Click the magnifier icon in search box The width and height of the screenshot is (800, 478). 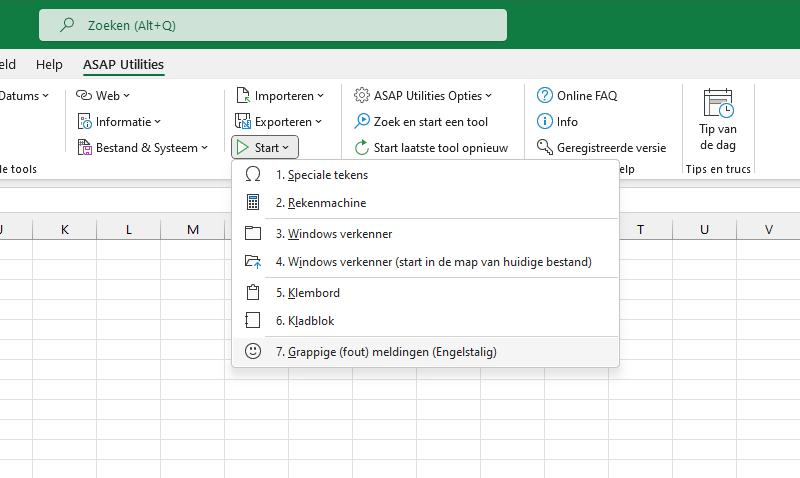67,24
